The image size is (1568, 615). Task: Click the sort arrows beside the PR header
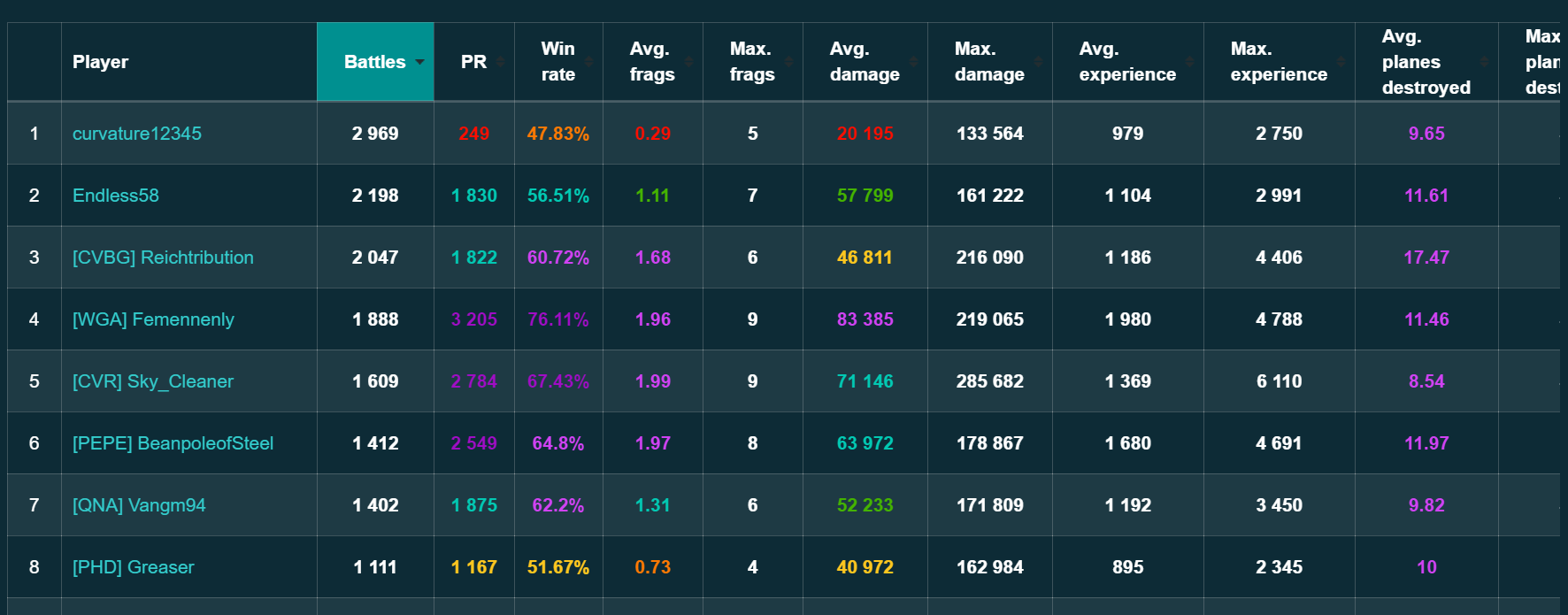tap(501, 62)
